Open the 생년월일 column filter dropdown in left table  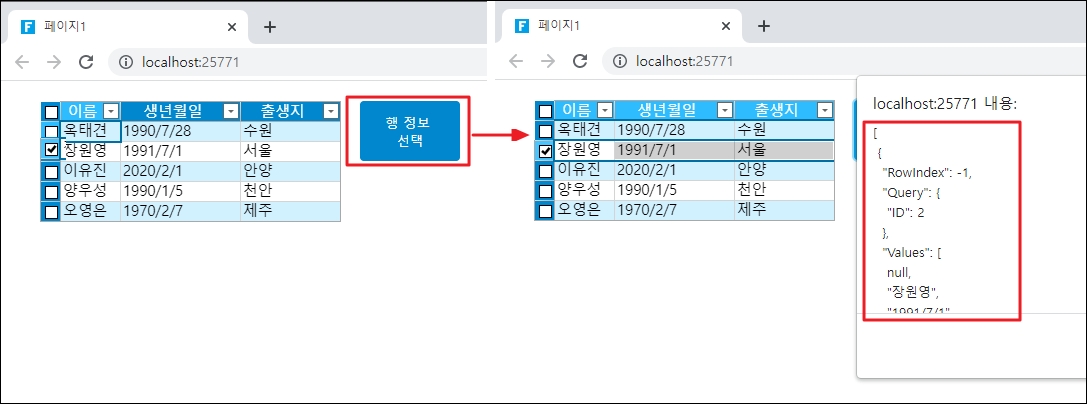point(231,112)
